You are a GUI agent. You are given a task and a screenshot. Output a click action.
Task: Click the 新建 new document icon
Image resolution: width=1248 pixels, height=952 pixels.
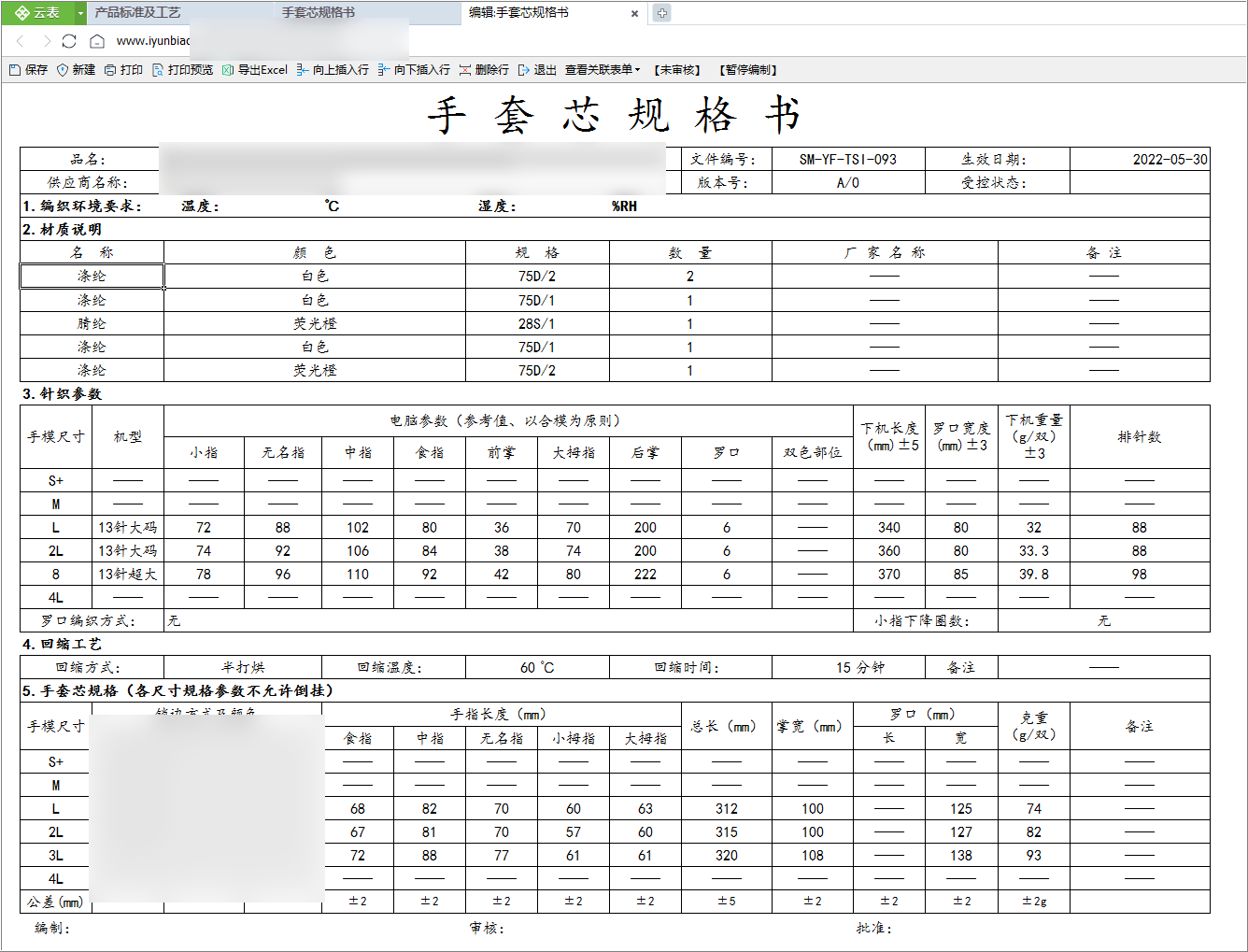click(x=63, y=70)
